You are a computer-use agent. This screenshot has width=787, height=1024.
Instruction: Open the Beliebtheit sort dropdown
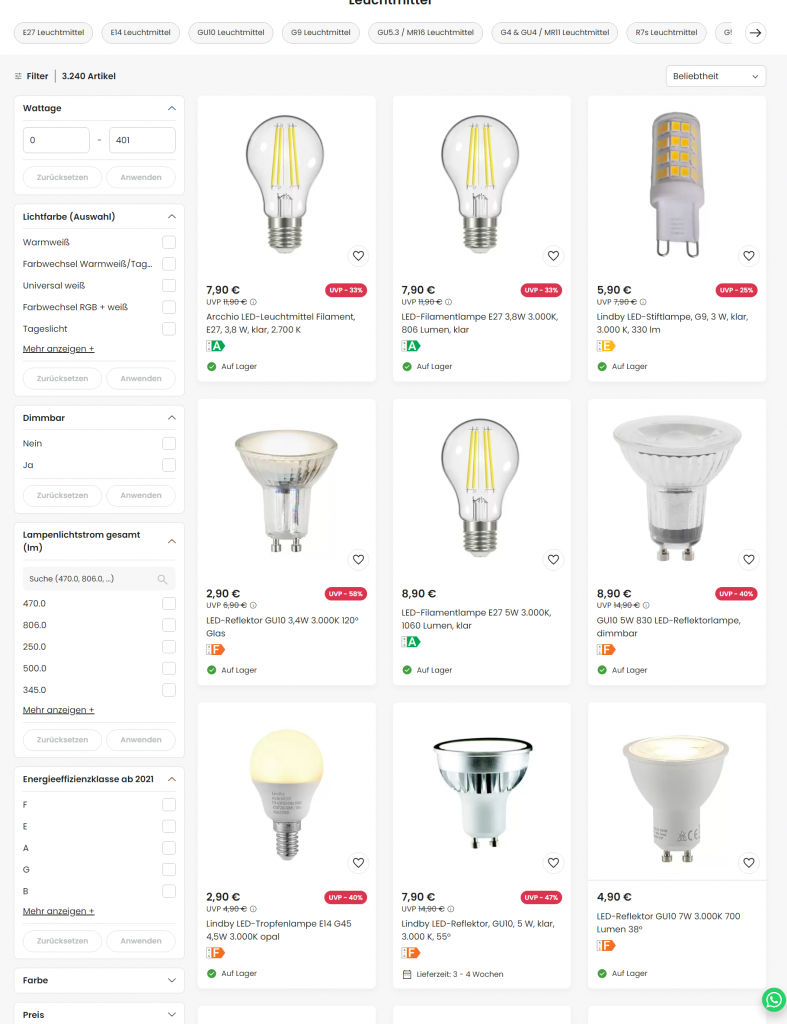tap(715, 76)
